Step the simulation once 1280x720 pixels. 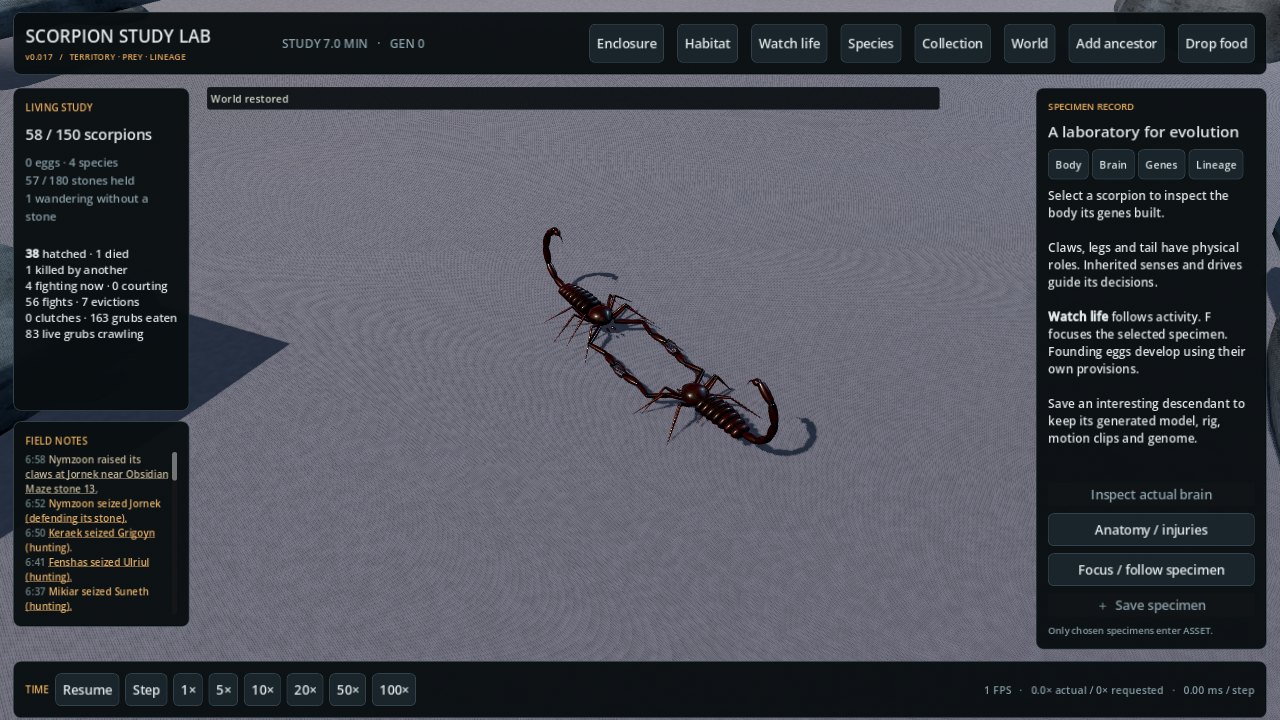click(x=146, y=690)
